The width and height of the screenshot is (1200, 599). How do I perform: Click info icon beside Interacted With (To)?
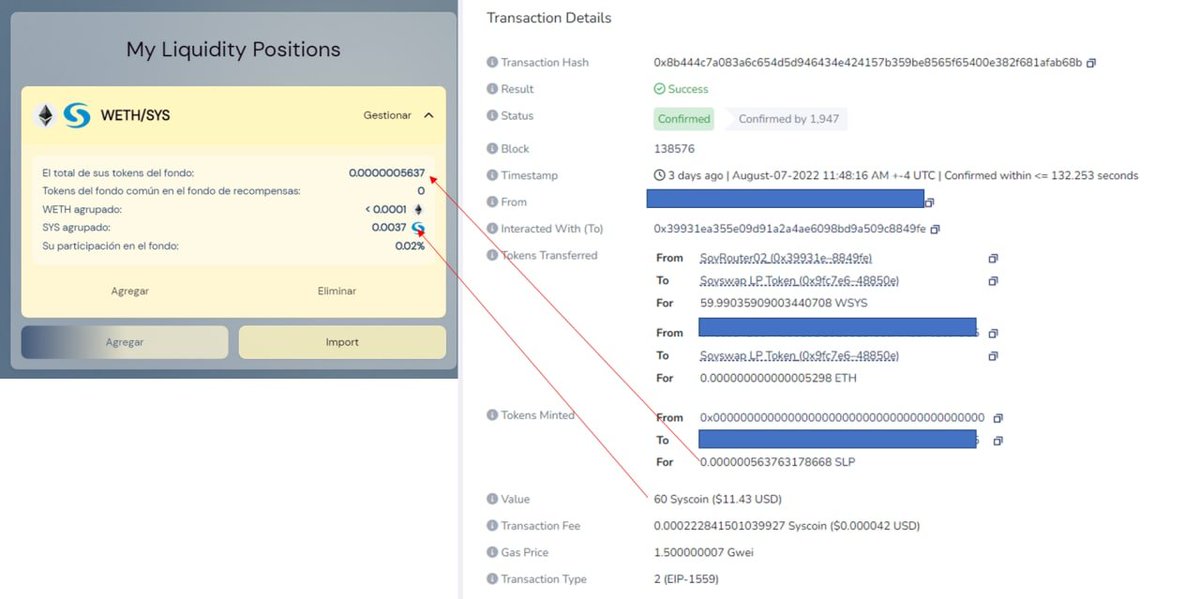point(492,228)
